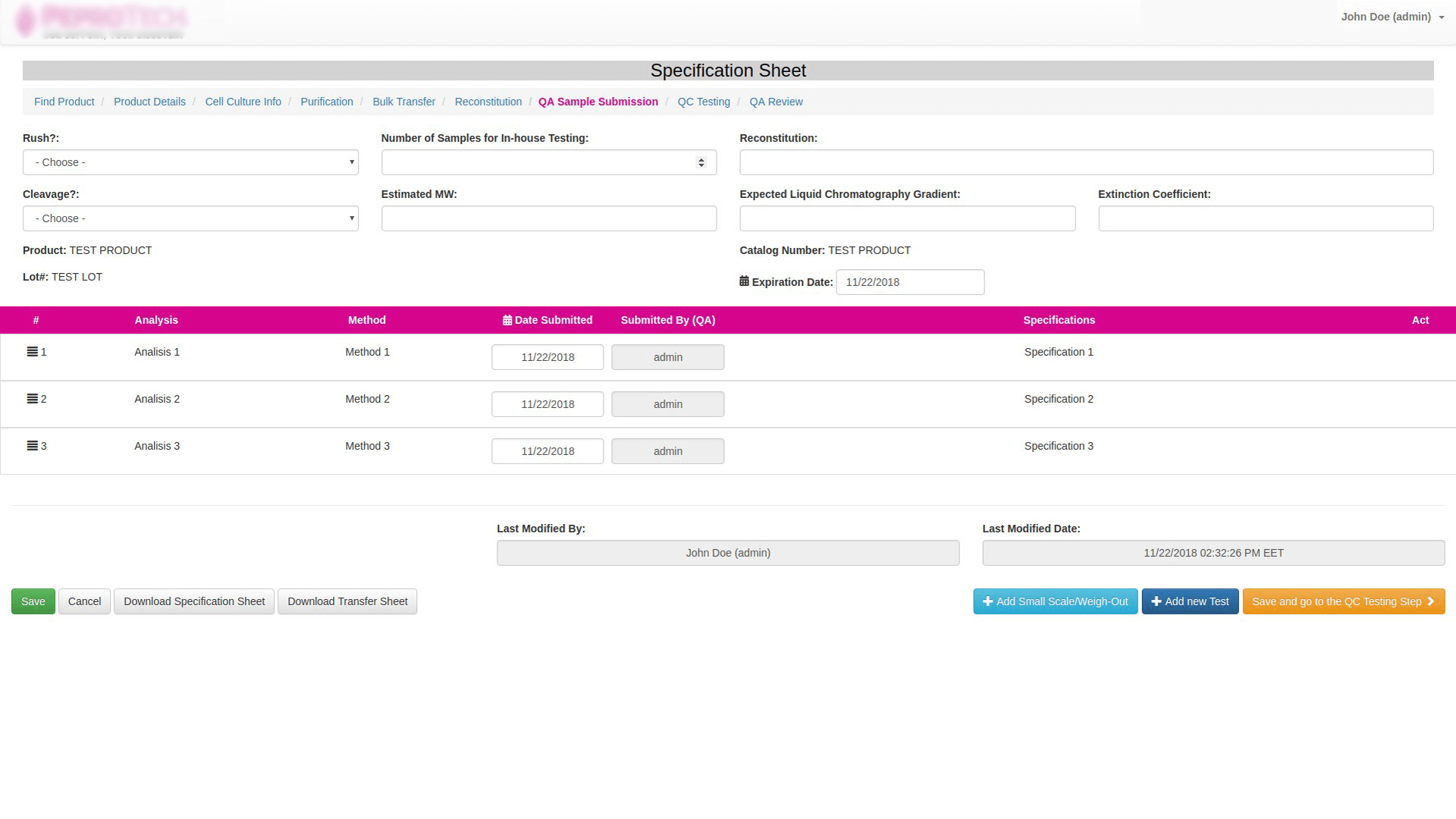Click Add Small Scale/Weigh-Out button

coord(1055,601)
